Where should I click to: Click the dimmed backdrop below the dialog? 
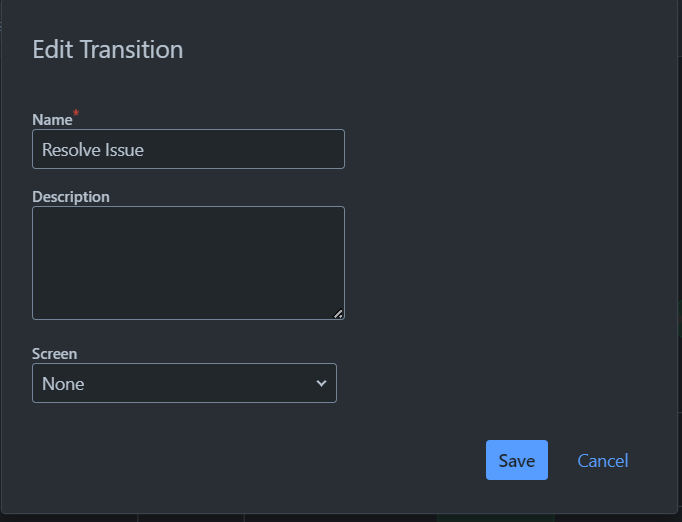point(341,519)
